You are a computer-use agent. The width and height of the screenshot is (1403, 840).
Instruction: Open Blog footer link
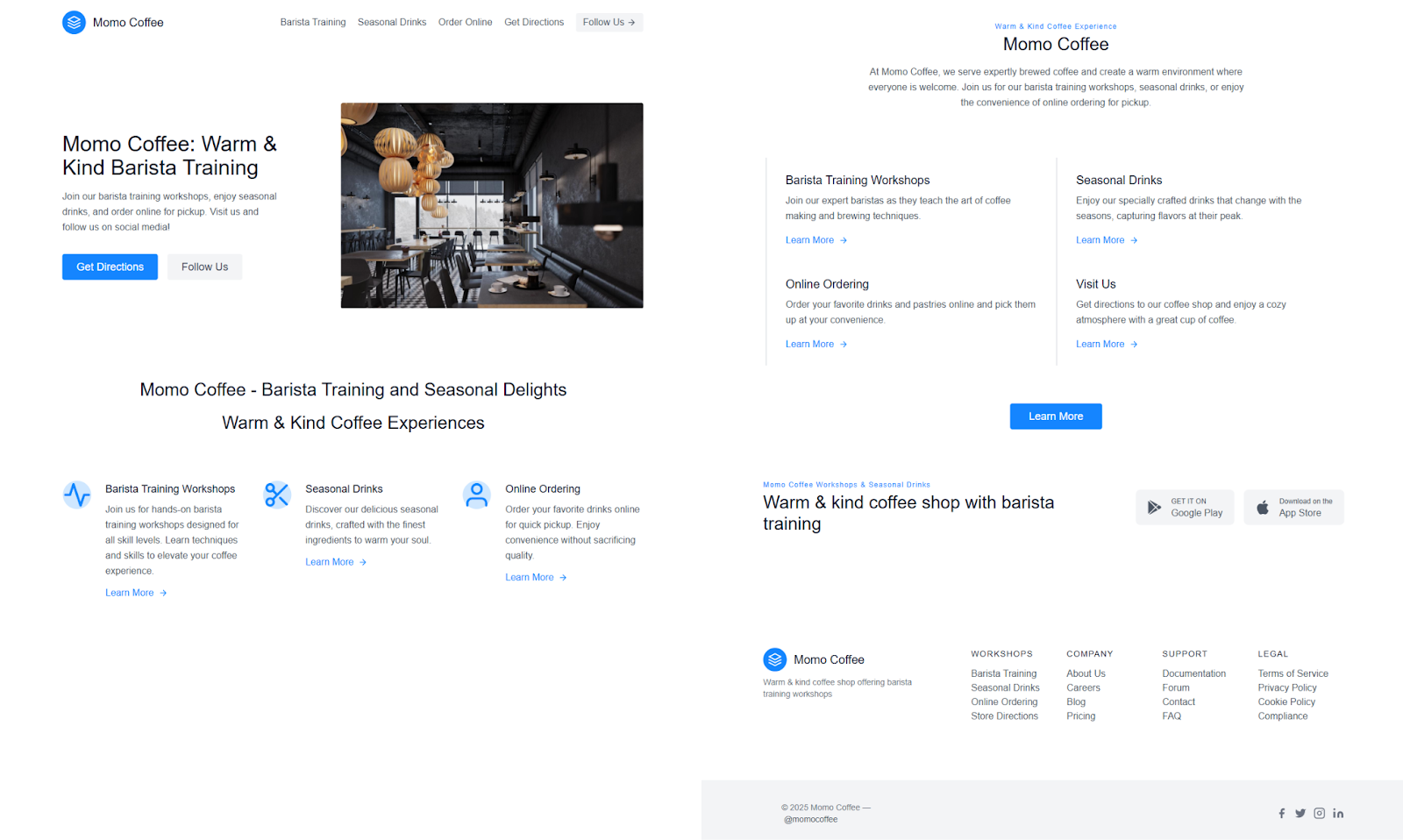pyautogui.click(x=1076, y=701)
